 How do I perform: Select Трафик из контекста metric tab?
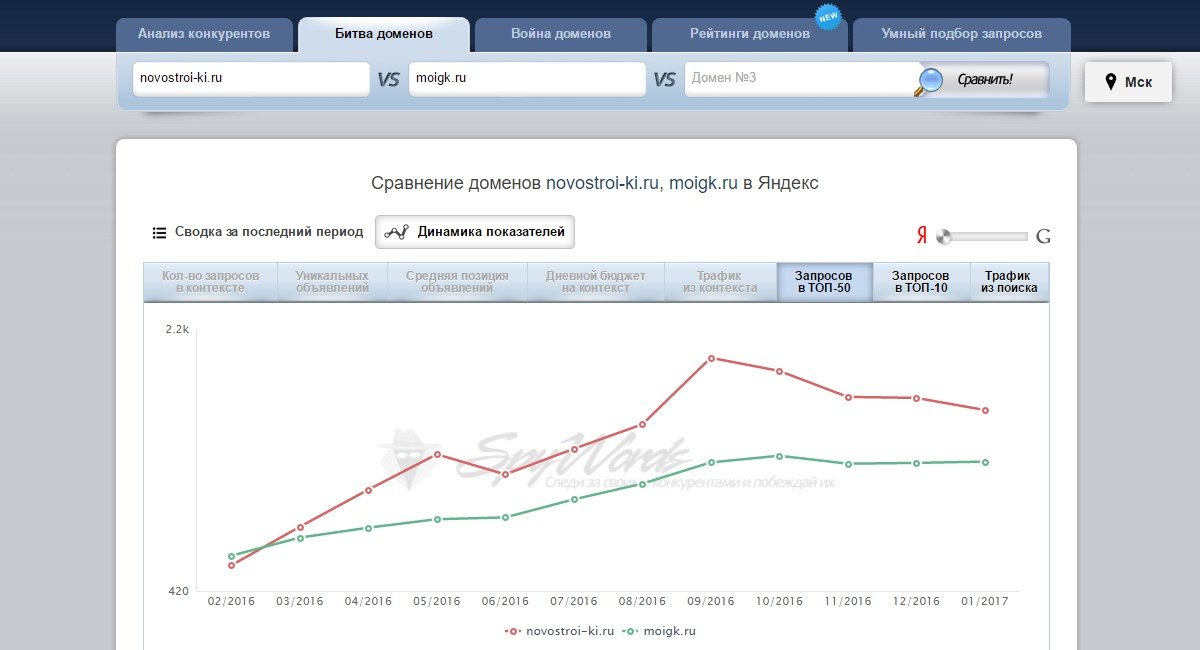tap(720, 282)
